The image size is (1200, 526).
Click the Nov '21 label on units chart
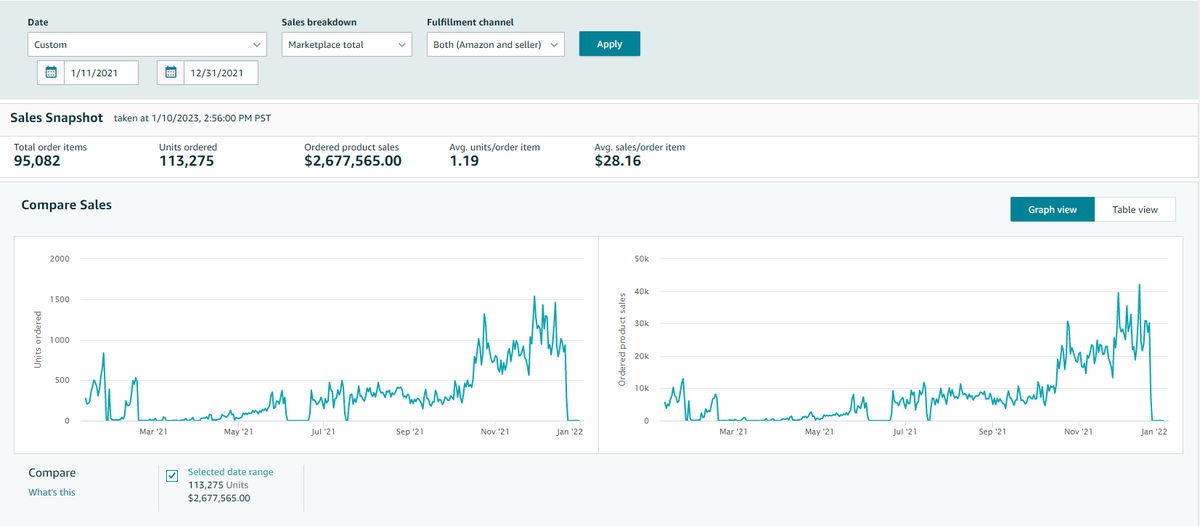pyautogui.click(x=495, y=432)
